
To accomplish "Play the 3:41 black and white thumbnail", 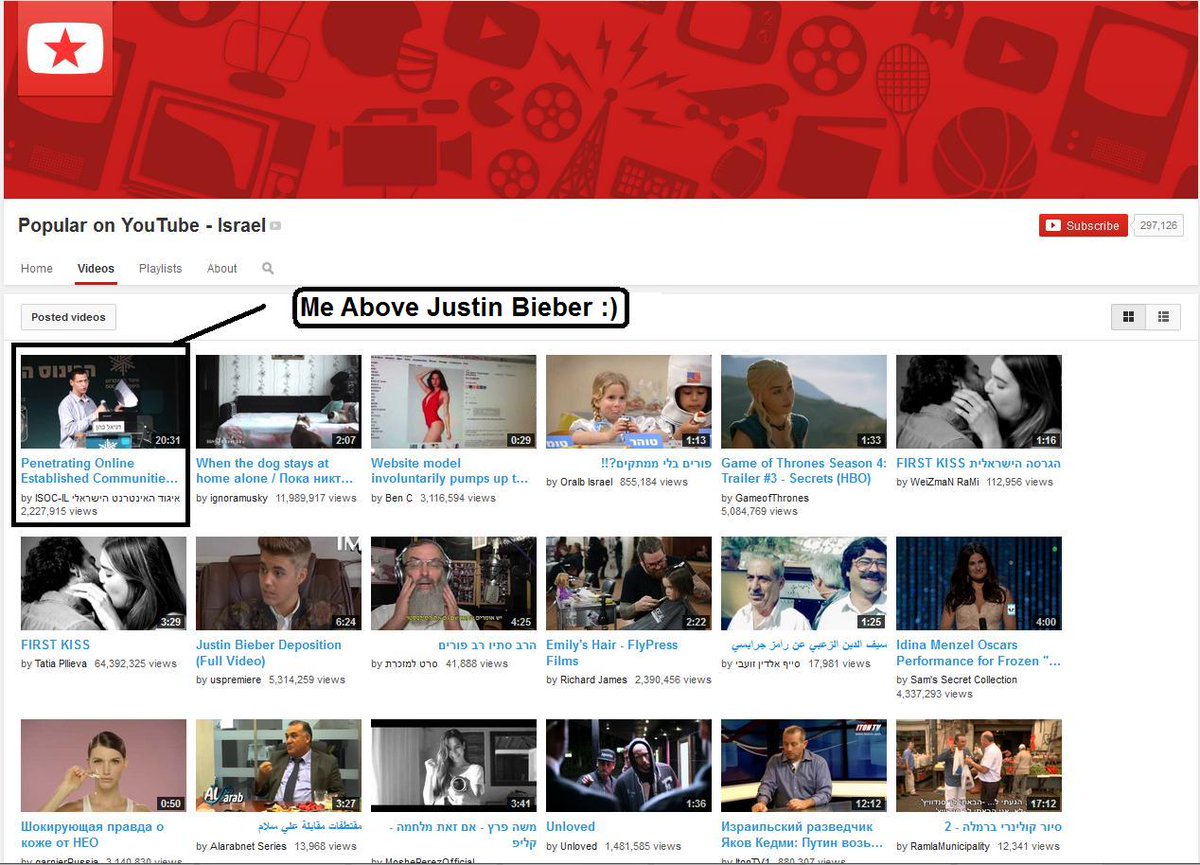I will coord(454,765).
